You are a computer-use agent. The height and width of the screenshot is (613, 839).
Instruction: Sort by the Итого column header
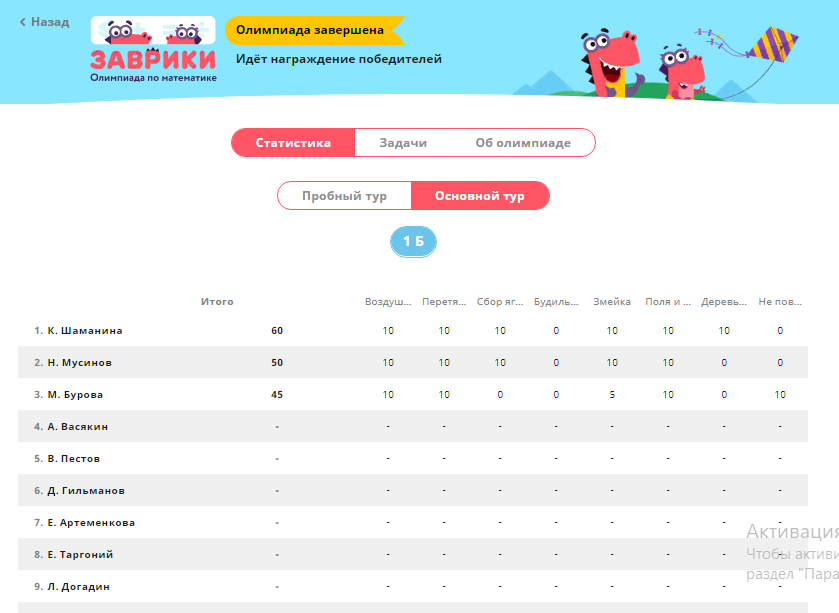click(x=217, y=302)
